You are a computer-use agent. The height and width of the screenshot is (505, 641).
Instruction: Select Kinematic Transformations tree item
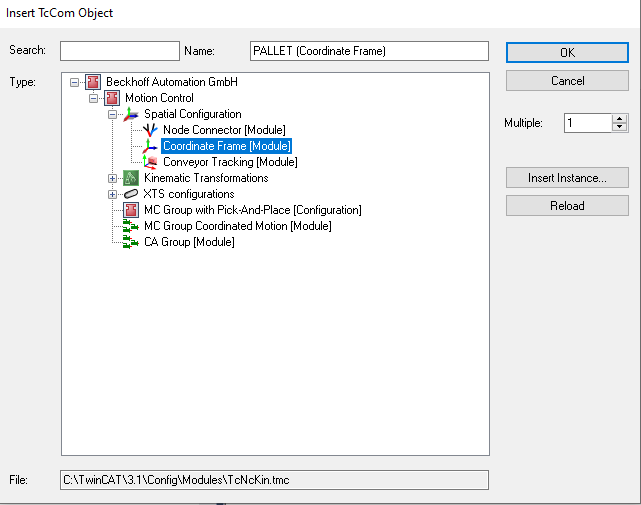[x=206, y=178]
